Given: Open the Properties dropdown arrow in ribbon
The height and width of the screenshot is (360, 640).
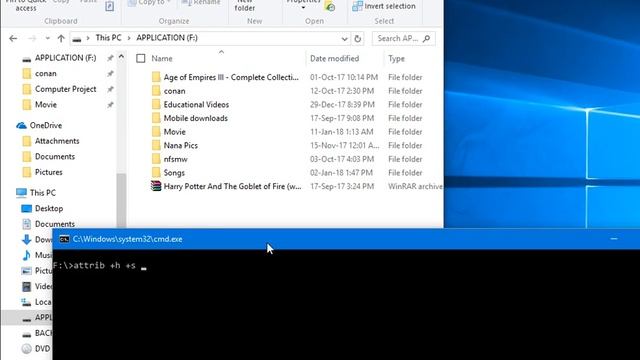Looking at the screenshot, I should coord(303,8).
